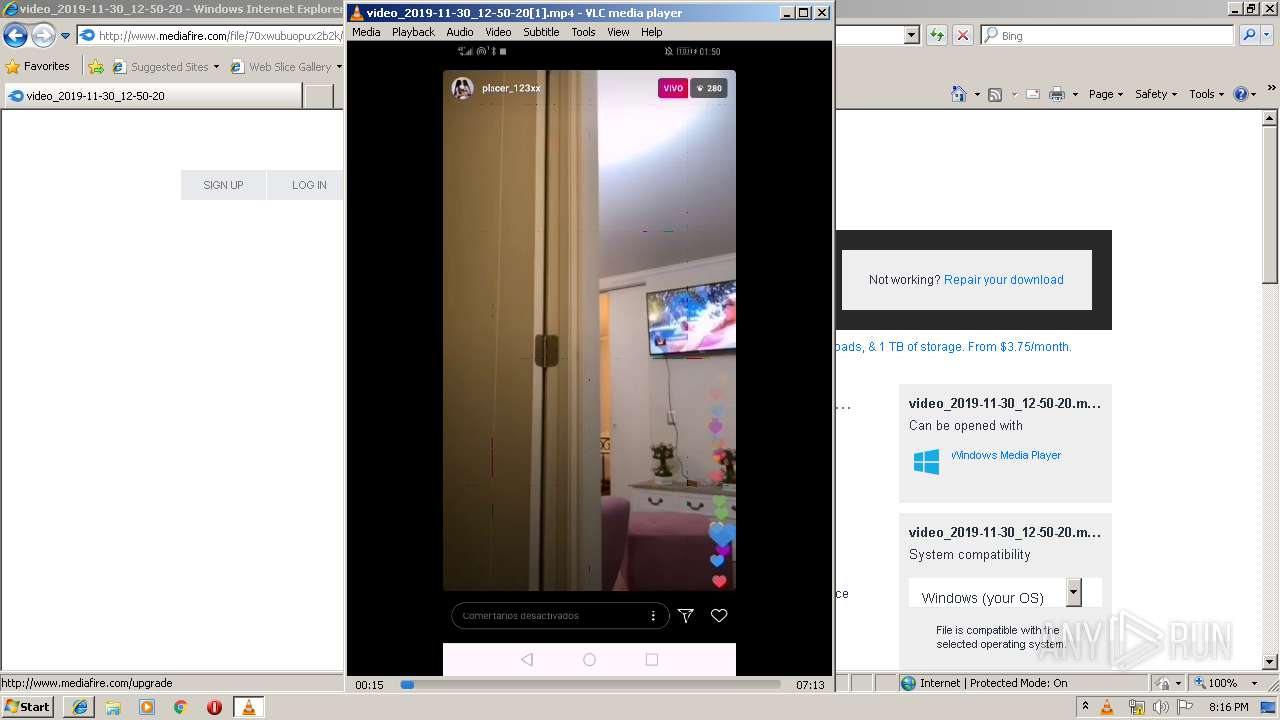Click the 8:16 PM system clock
The image size is (1280, 720).
pyautogui.click(x=1228, y=707)
